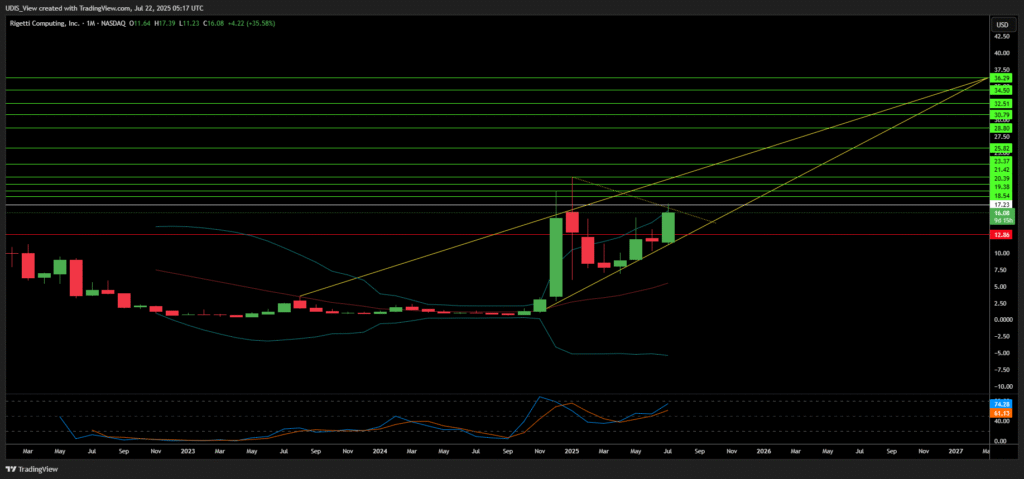Click the 2024 label on time axis
Screen dimensions: 1024x479
click(379, 452)
